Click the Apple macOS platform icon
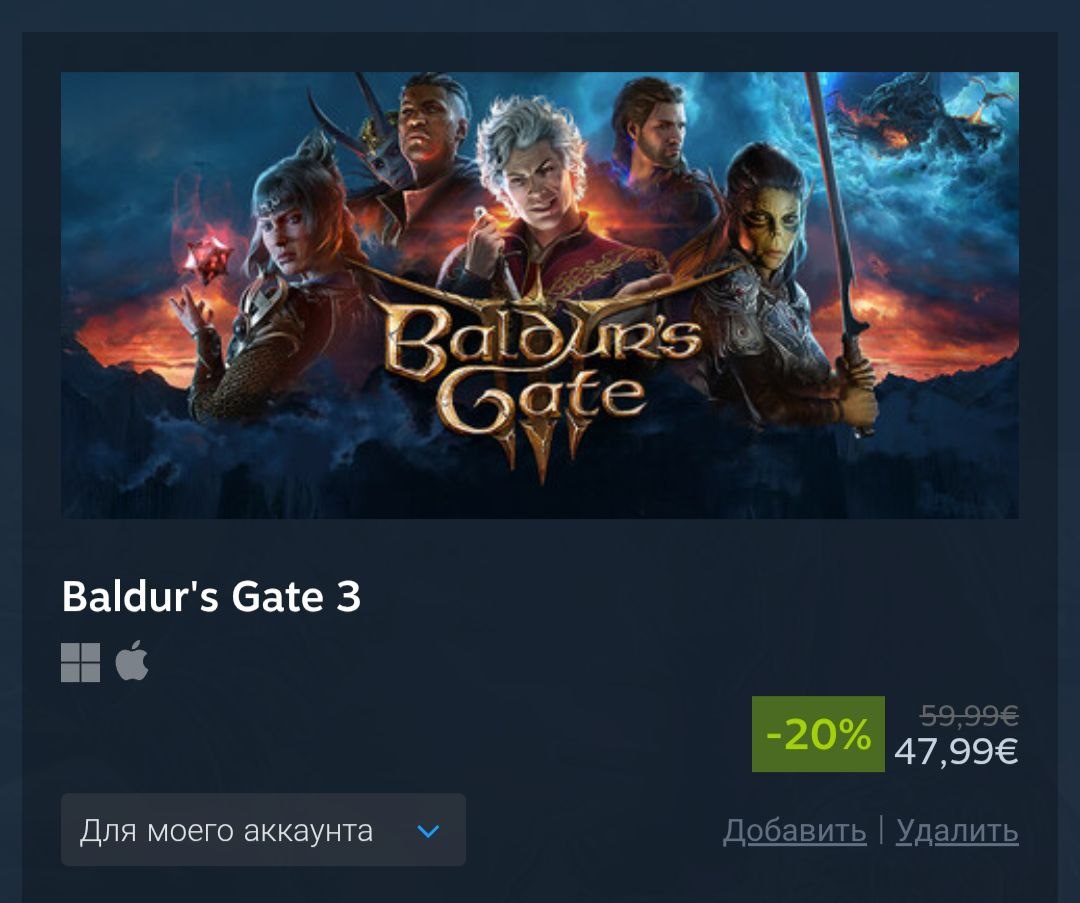Image resolution: width=1080 pixels, height=903 pixels. (x=132, y=661)
